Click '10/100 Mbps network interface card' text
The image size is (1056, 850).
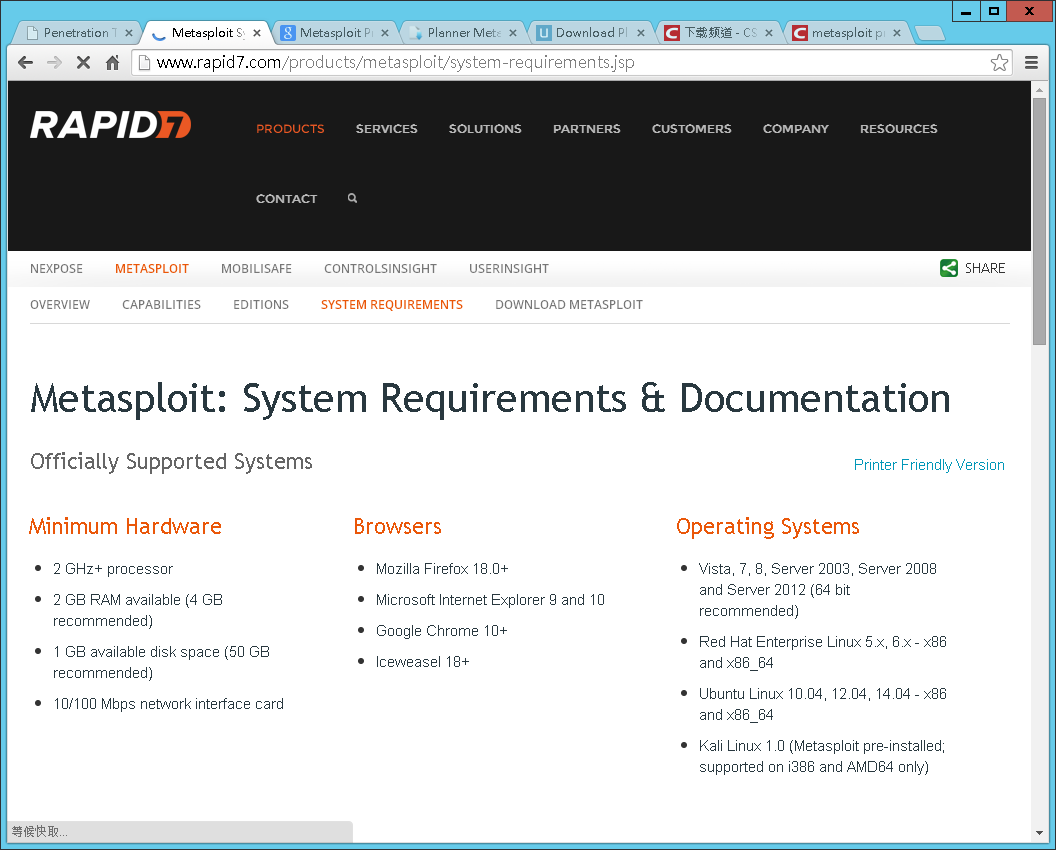point(168,704)
